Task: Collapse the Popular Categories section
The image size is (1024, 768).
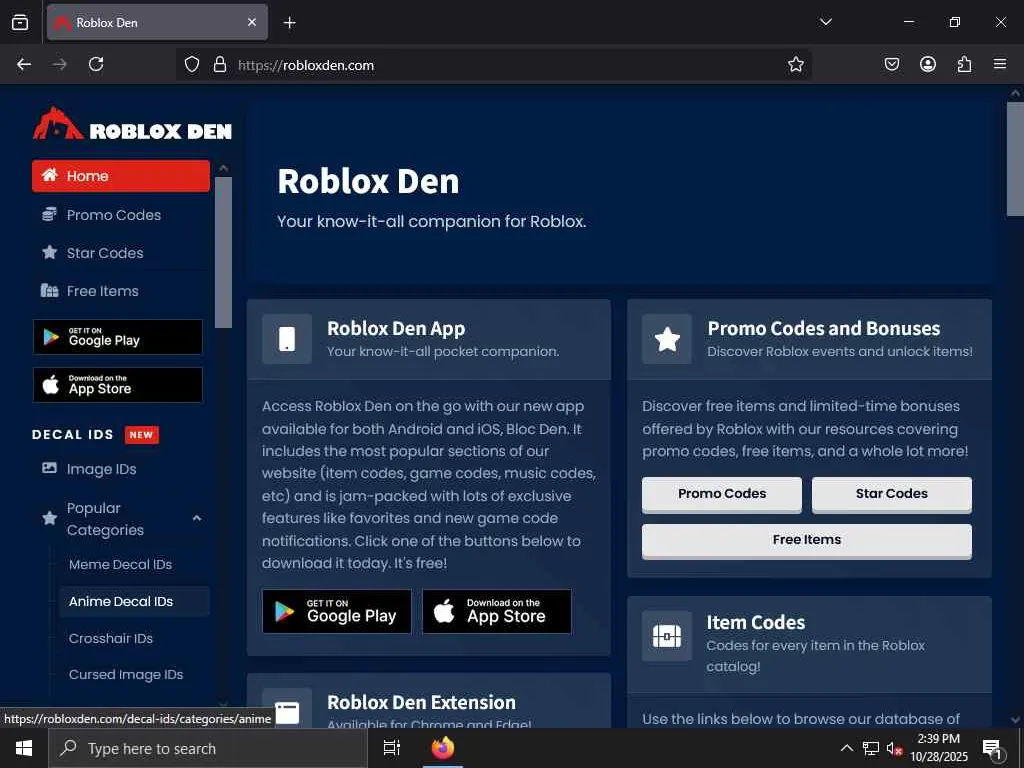Action: [197, 519]
